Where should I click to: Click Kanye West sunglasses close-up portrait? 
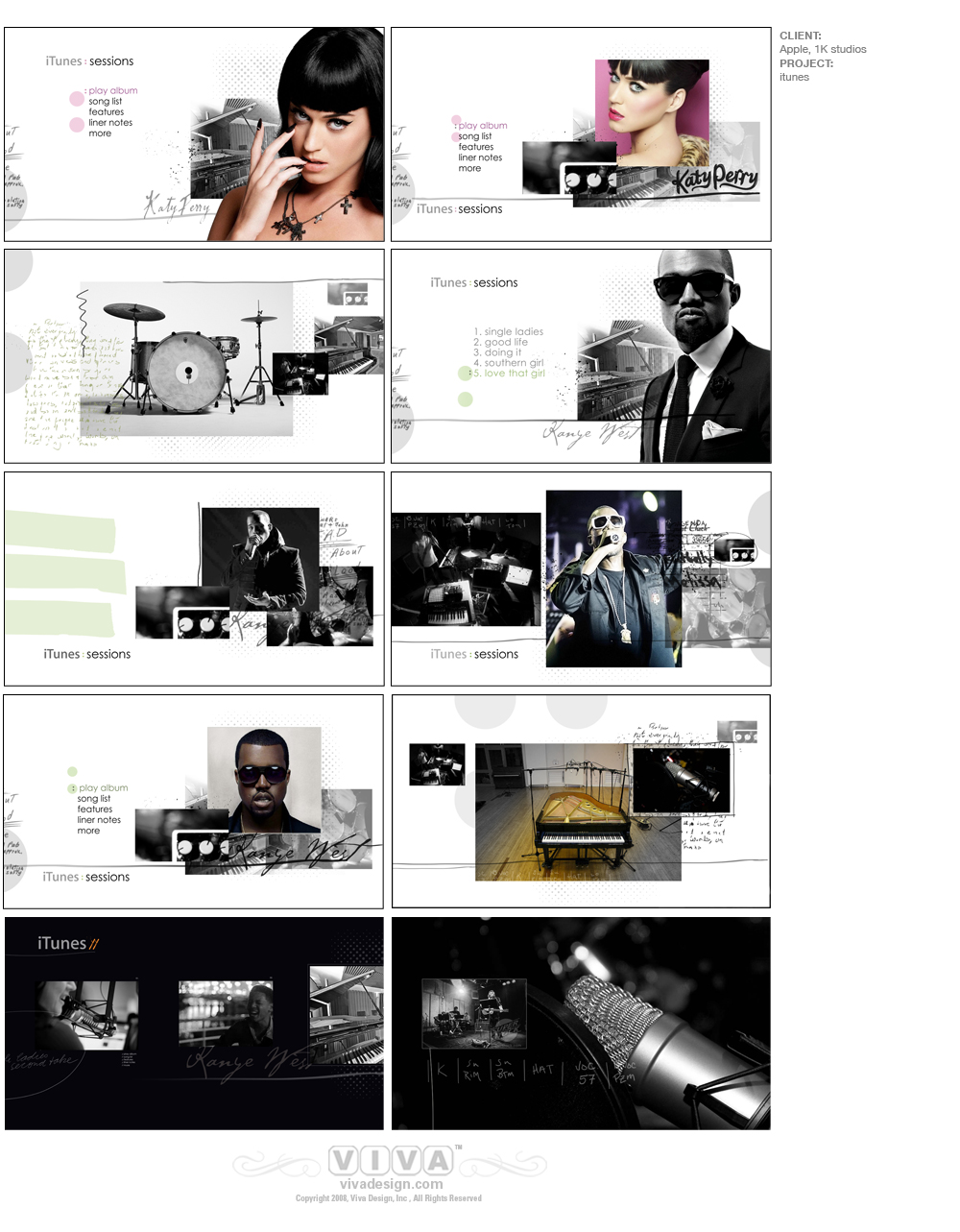point(264,780)
